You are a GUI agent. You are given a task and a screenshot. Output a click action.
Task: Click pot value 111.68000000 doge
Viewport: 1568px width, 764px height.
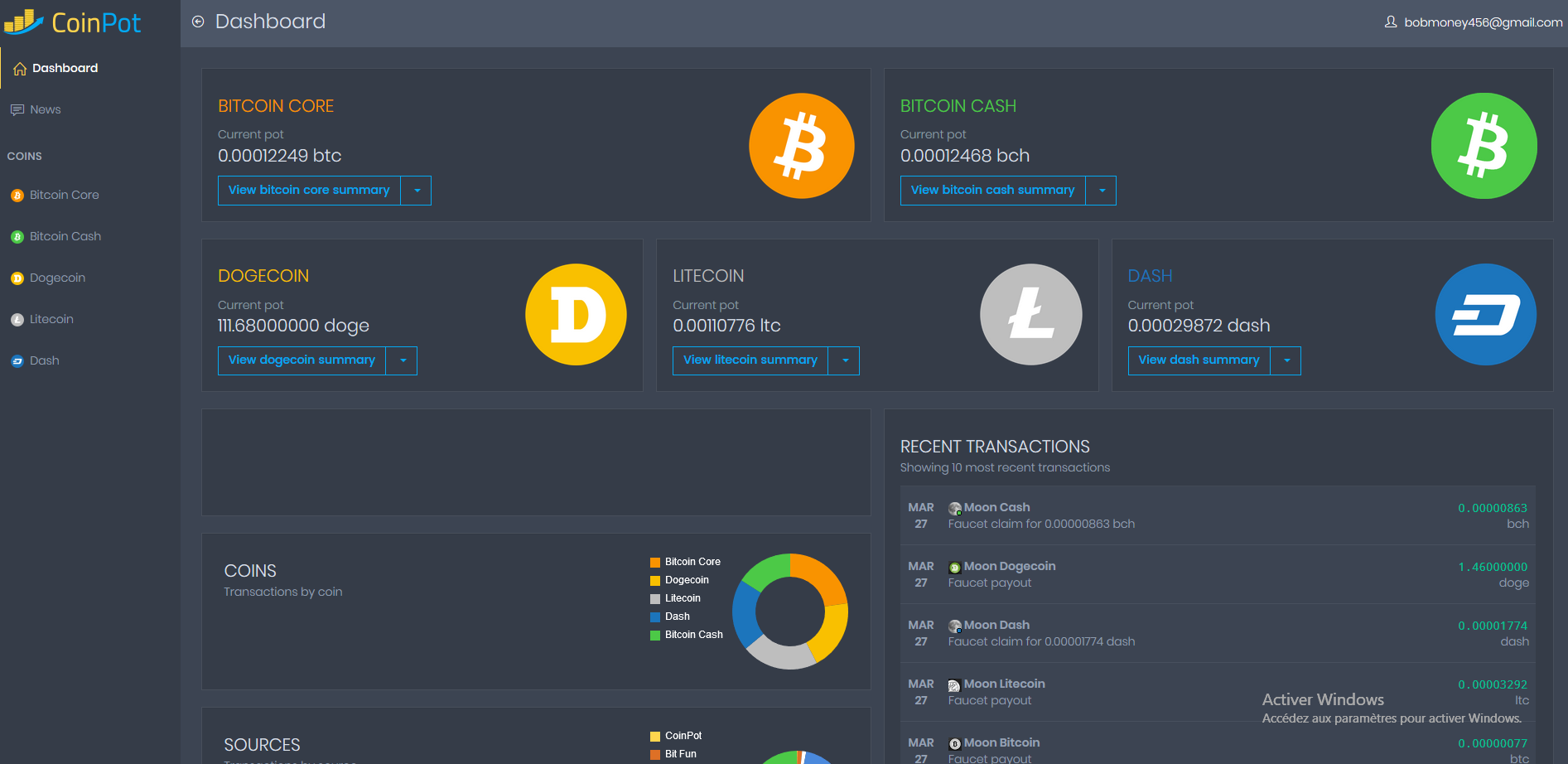point(293,326)
